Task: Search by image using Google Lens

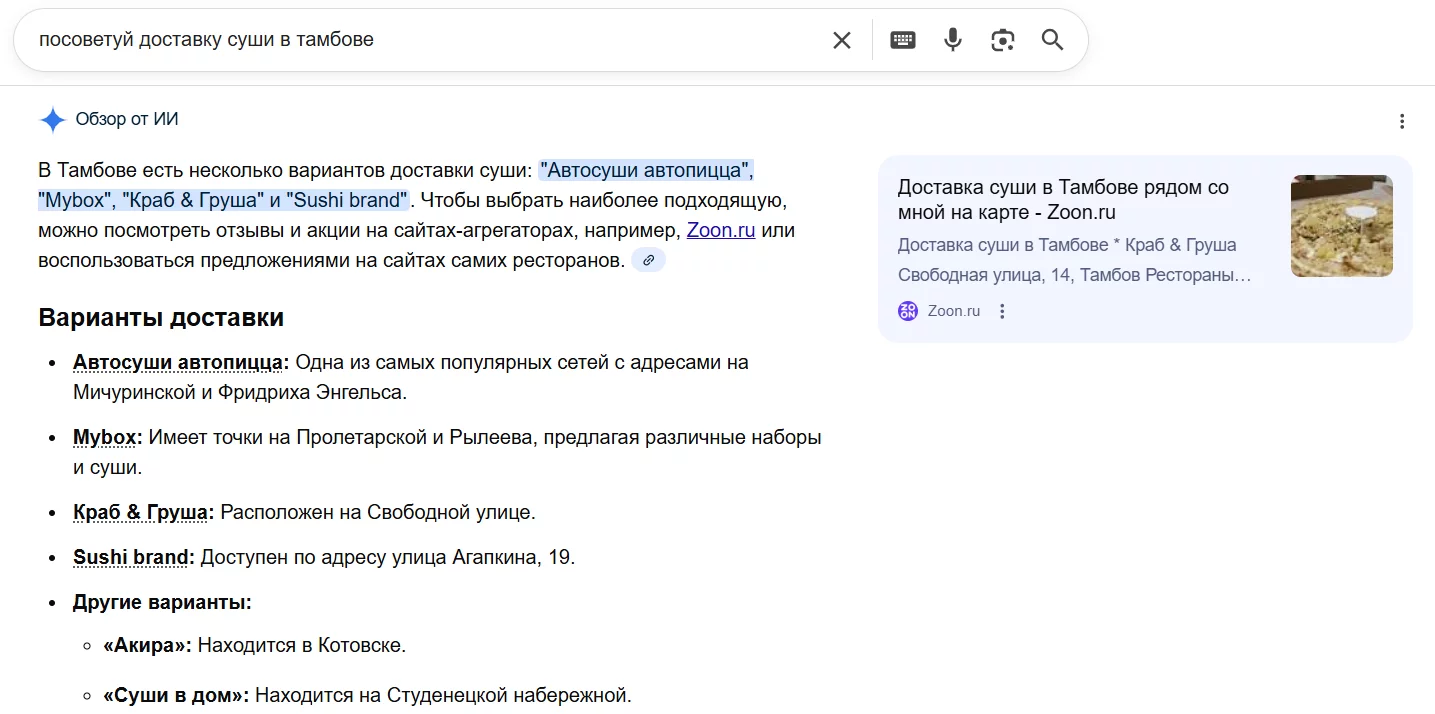Action: [1003, 39]
